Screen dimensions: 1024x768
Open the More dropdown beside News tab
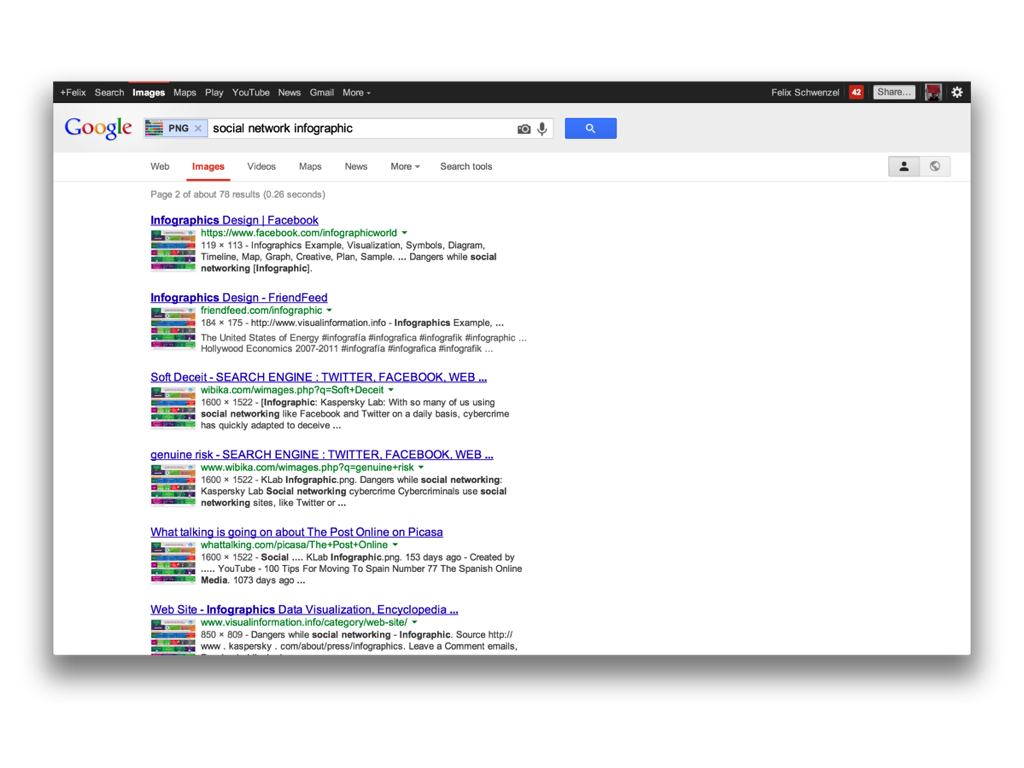pyautogui.click(x=404, y=167)
